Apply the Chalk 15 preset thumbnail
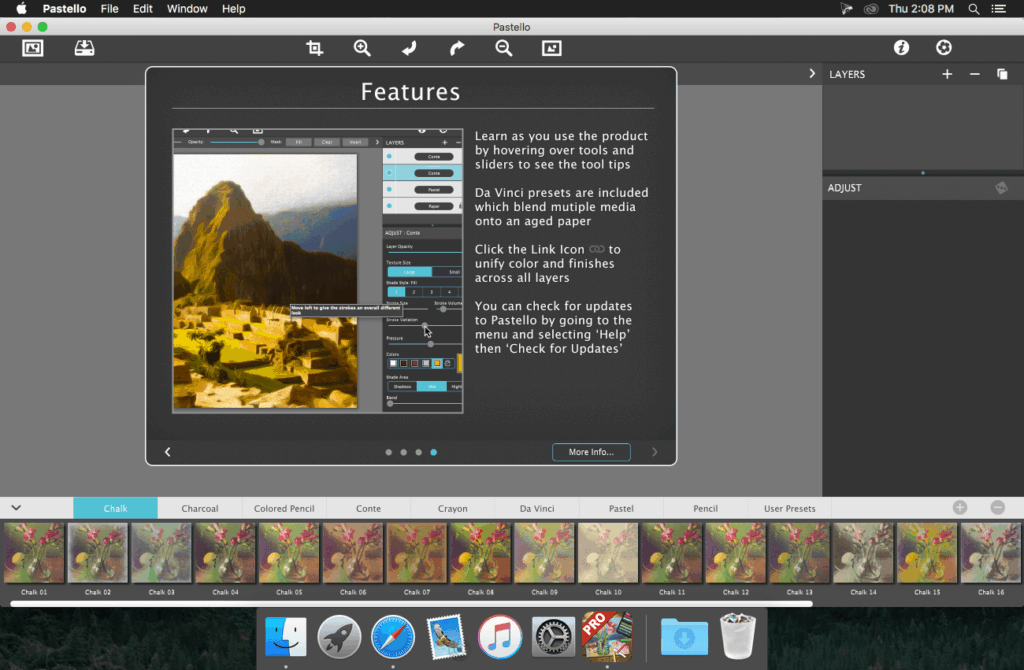 (x=927, y=552)
